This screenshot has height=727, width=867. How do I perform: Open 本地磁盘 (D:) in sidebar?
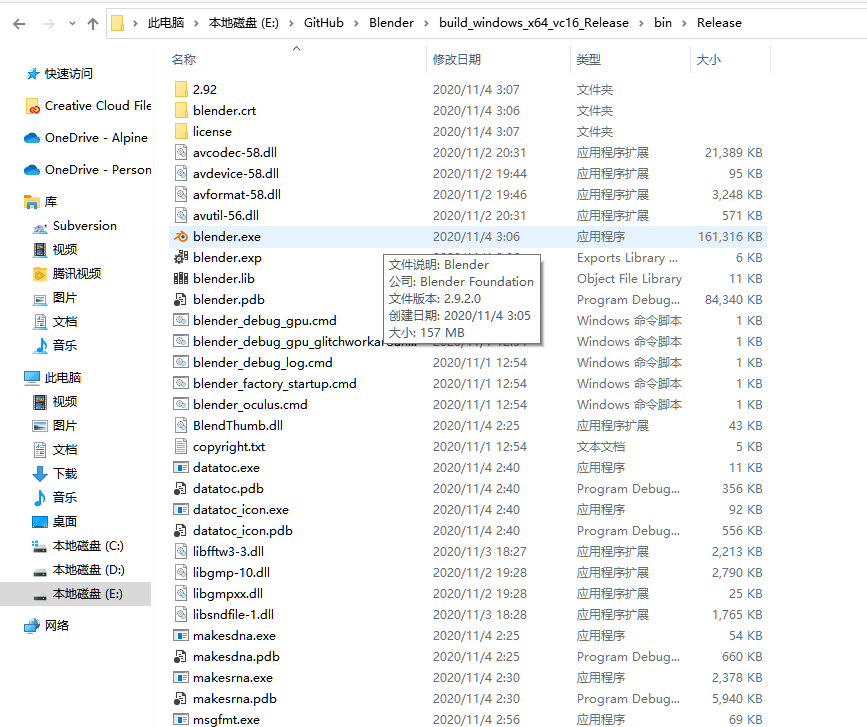point(88,570)
